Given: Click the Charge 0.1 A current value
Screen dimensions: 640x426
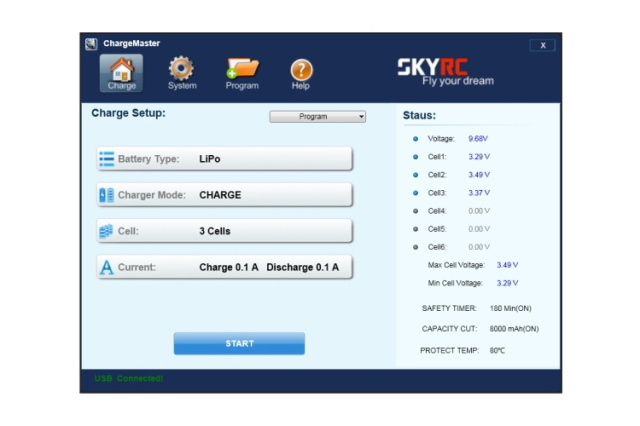Looking at the screenshot, I should pos(228,267).
